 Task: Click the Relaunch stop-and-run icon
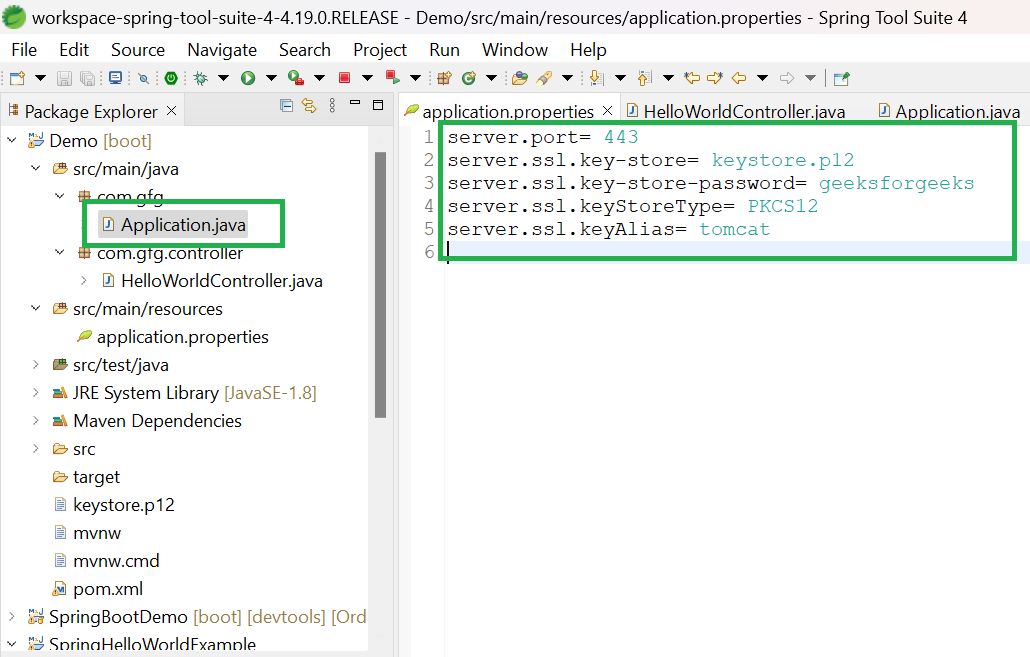[x=393, y=78]
